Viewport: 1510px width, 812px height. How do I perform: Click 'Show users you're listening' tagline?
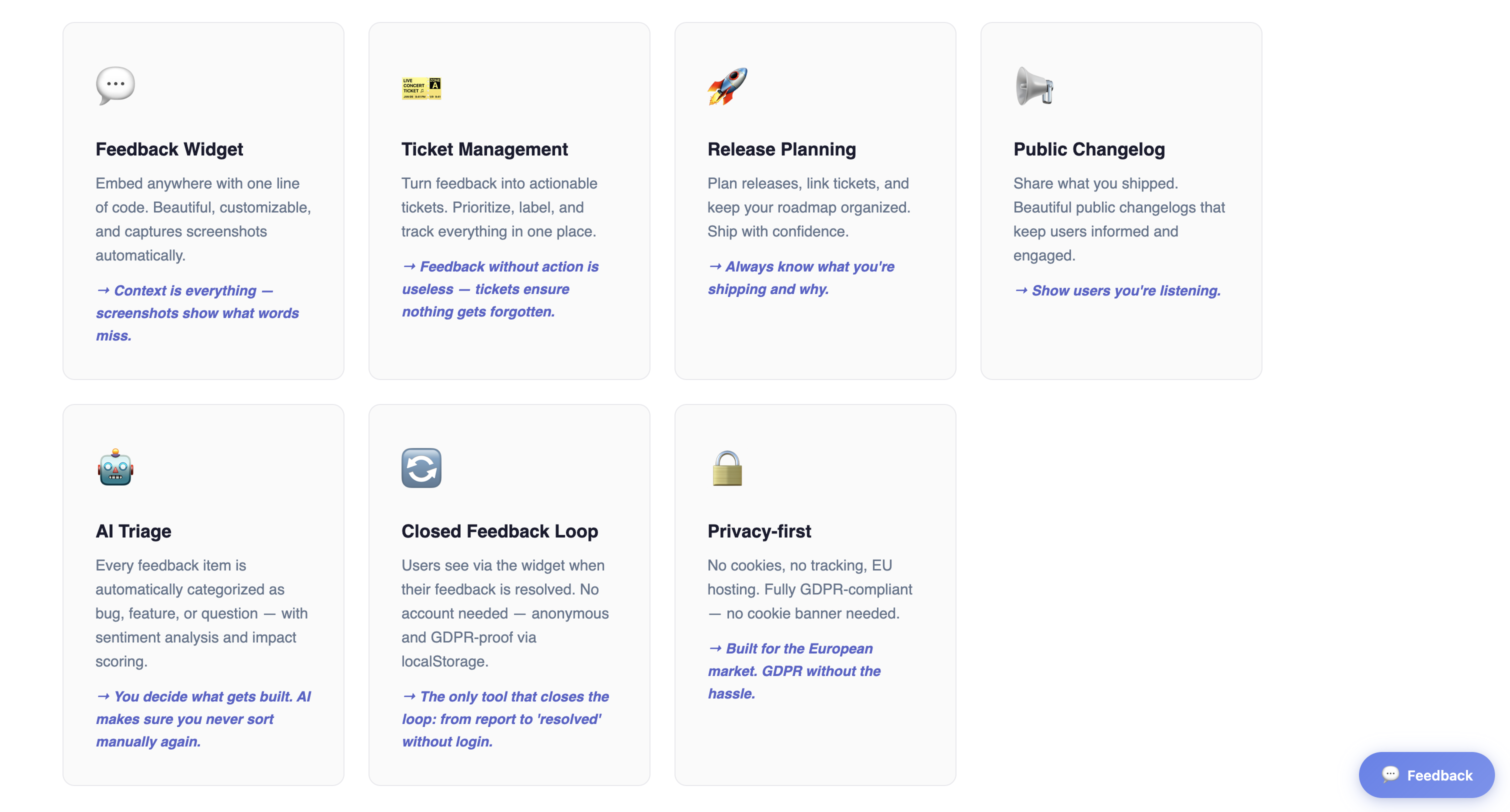1117,291
